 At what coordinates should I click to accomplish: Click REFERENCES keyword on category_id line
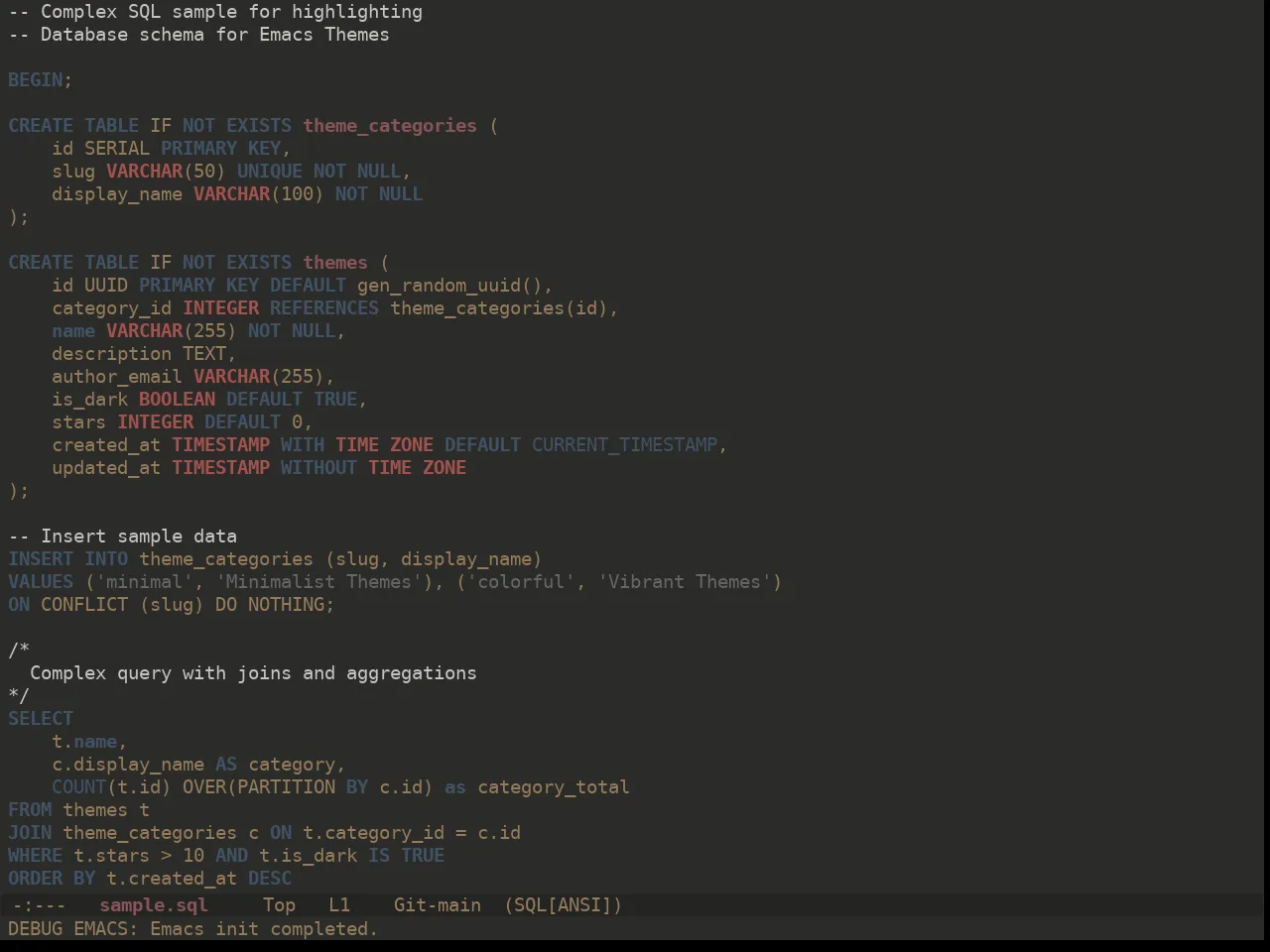(324, 308)
